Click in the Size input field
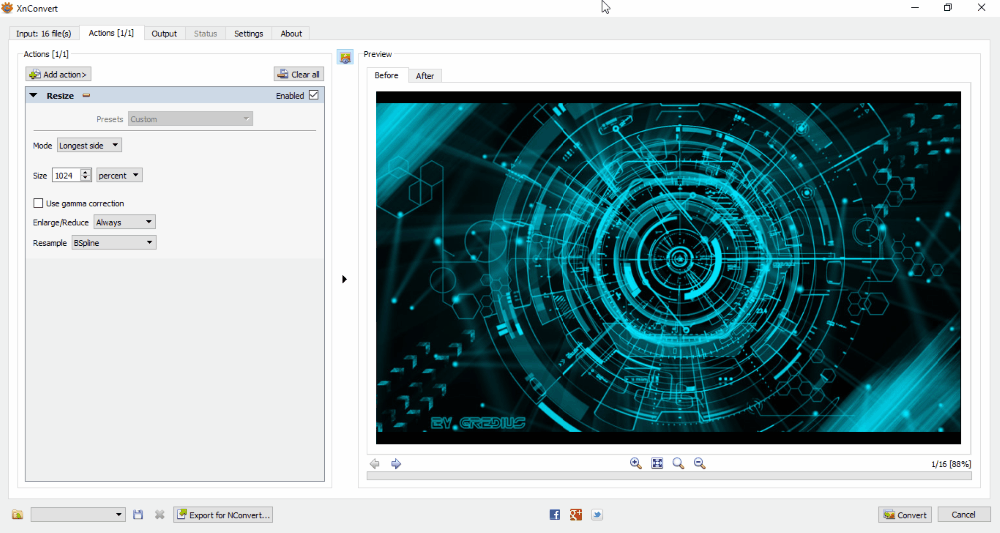Viewport: 1000px width, 533px height. [66, 175]
